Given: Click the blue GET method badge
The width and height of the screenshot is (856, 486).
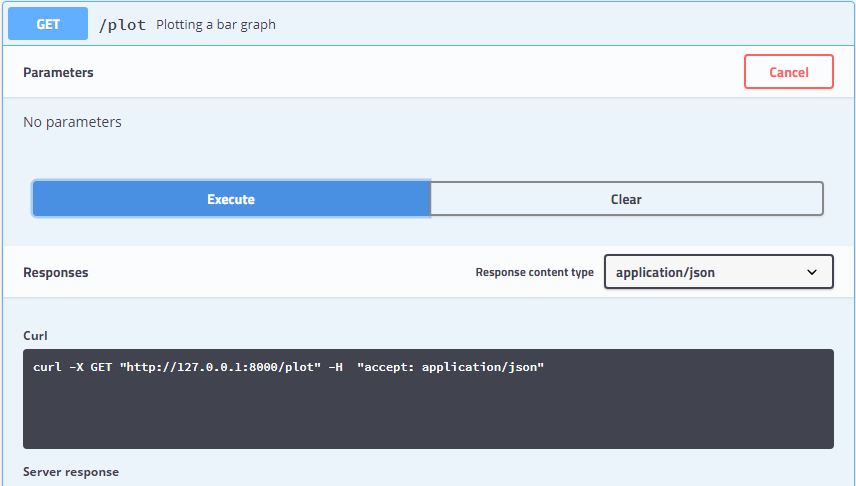Looking at the screenshot, I should [x=48, y=24].
